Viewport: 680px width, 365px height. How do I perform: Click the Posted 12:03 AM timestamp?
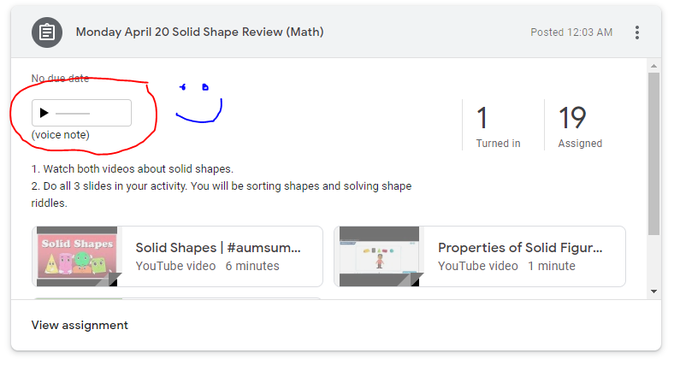coord(571,33)
